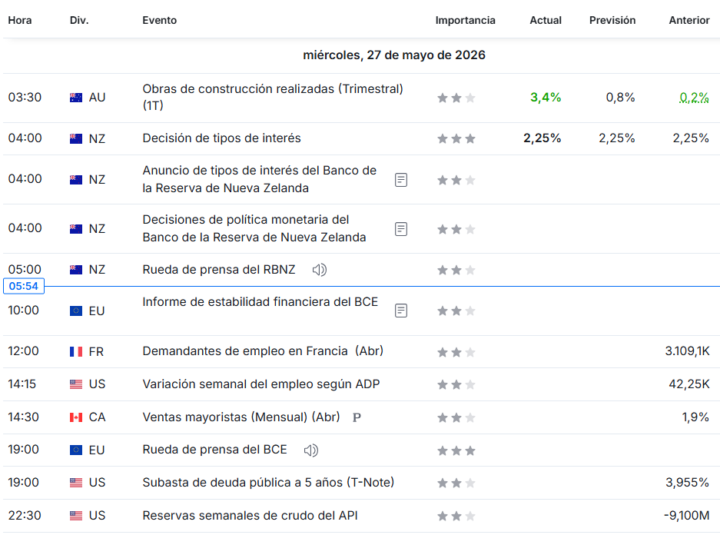The height and width of the screenshot is (535, 720).
Task: Click importance stars for Demandantes de empleo en Francia
Action: pyautogui.click(x=456, y=352)
